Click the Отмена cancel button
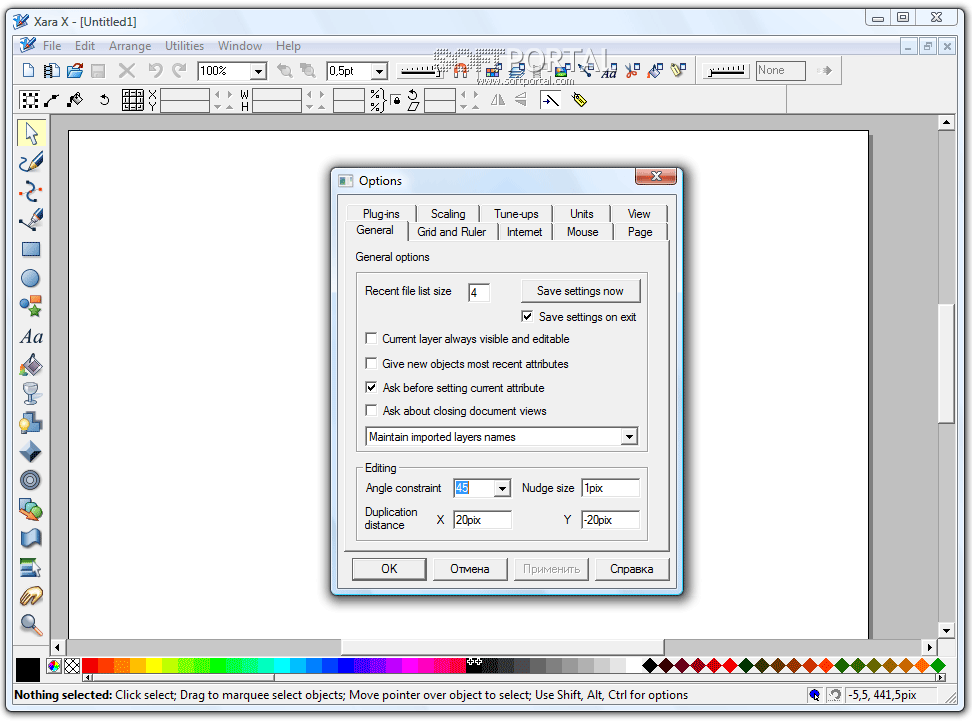The height and width of the screenshot is (725, 972). (x=470, y=569)
